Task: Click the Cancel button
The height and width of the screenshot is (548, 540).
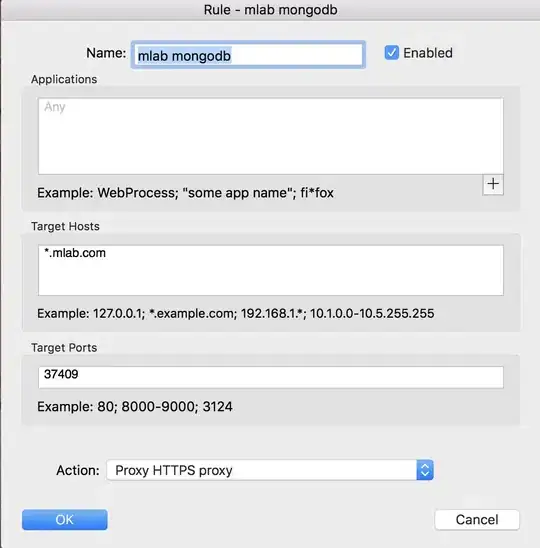Action: coord(477,520)
